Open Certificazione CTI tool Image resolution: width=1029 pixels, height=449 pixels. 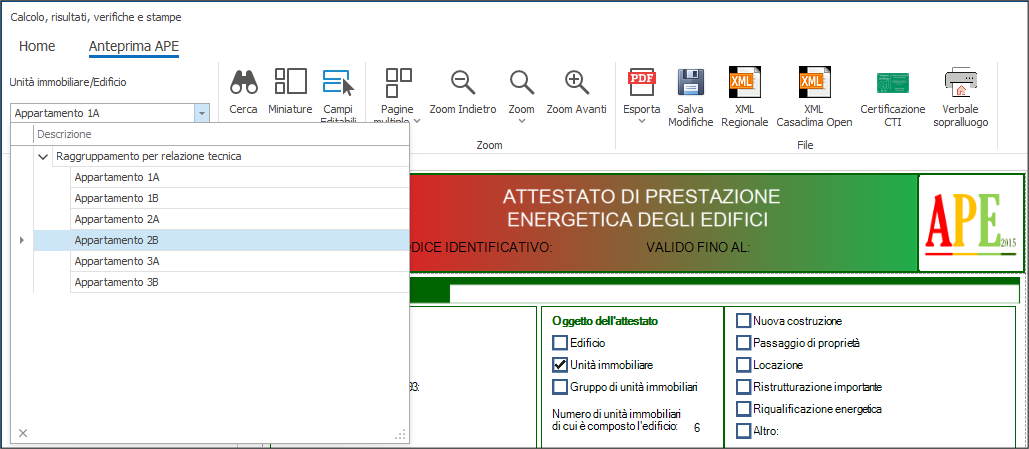coord(892,83)
